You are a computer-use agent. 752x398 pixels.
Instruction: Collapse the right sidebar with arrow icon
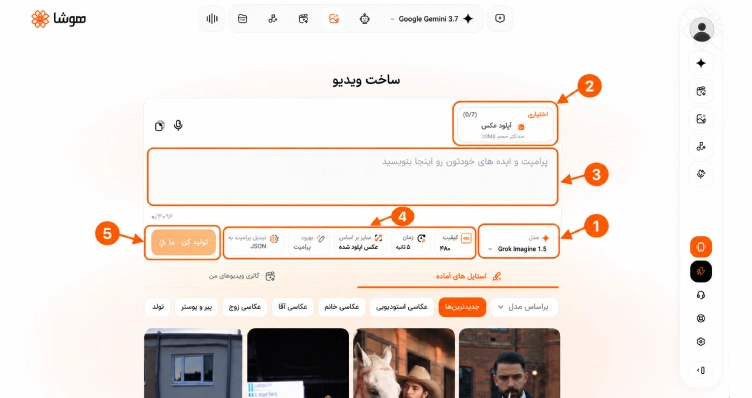coord(701,370)
